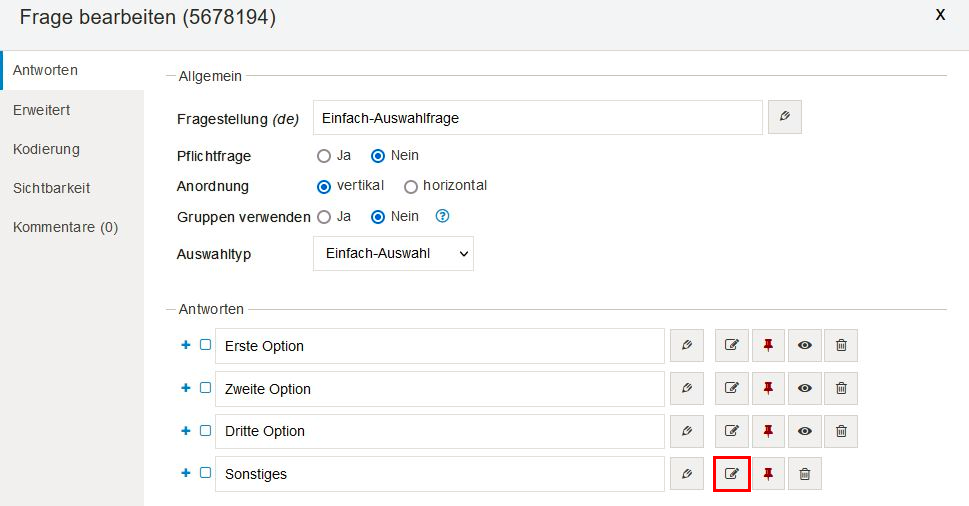Delete Dritte Option with the trash icon
The height and width of the screenshot is (506, 969).
841,431
